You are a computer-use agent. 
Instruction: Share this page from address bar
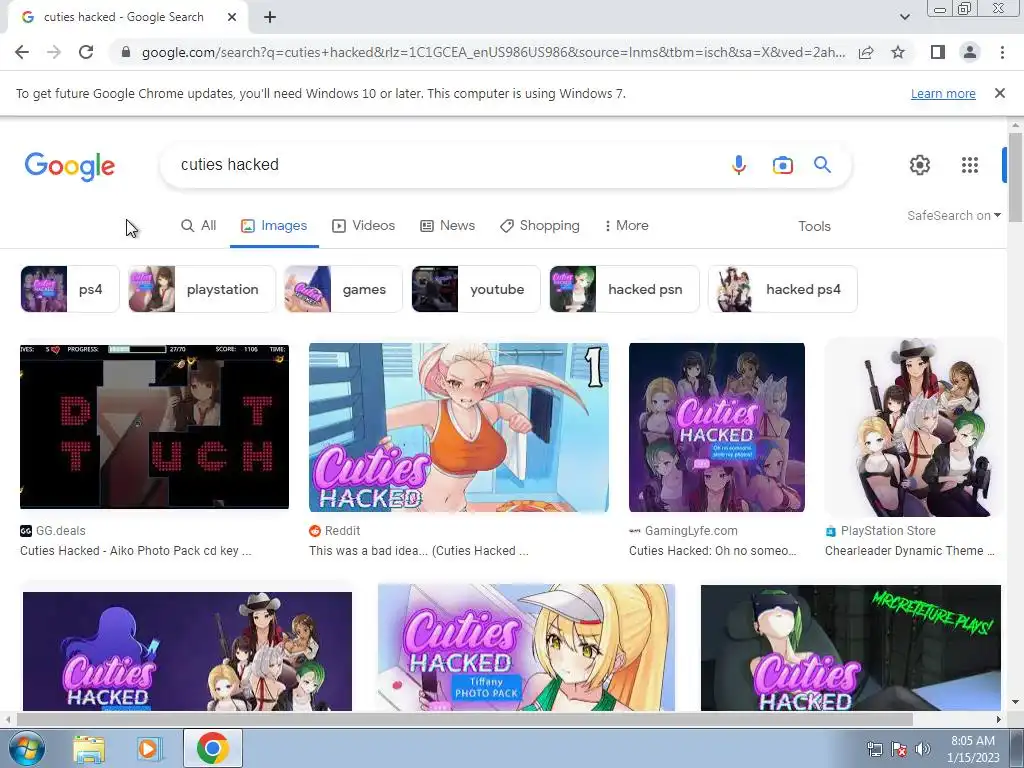pos(866,52)
